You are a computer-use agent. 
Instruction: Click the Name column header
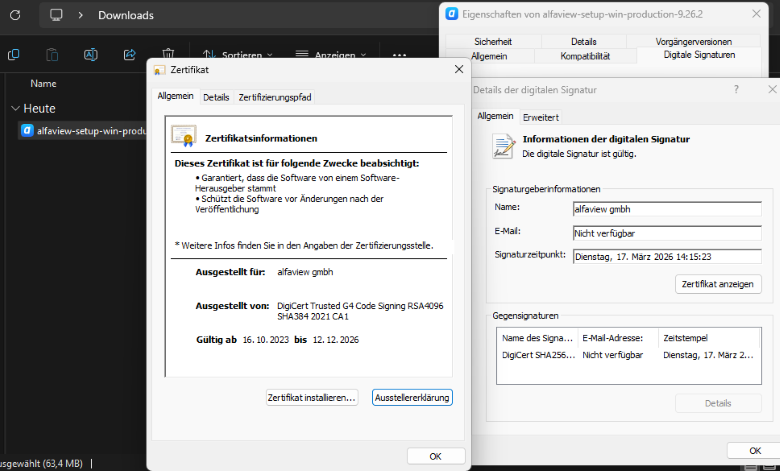coord(43,84)
